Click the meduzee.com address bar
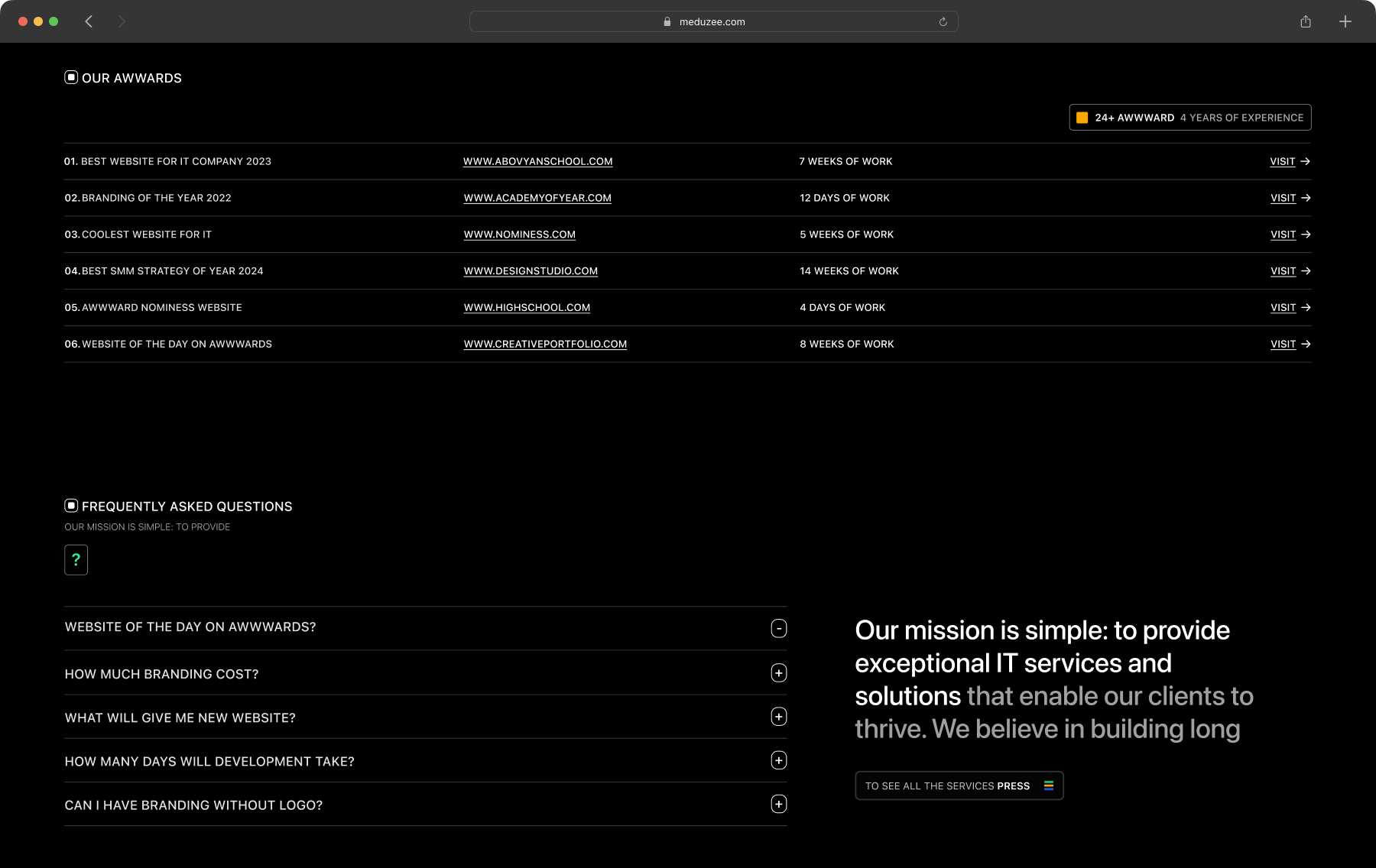Viewport: 1376px width, 868px height. pyautogui.click(x=712, y=21)
